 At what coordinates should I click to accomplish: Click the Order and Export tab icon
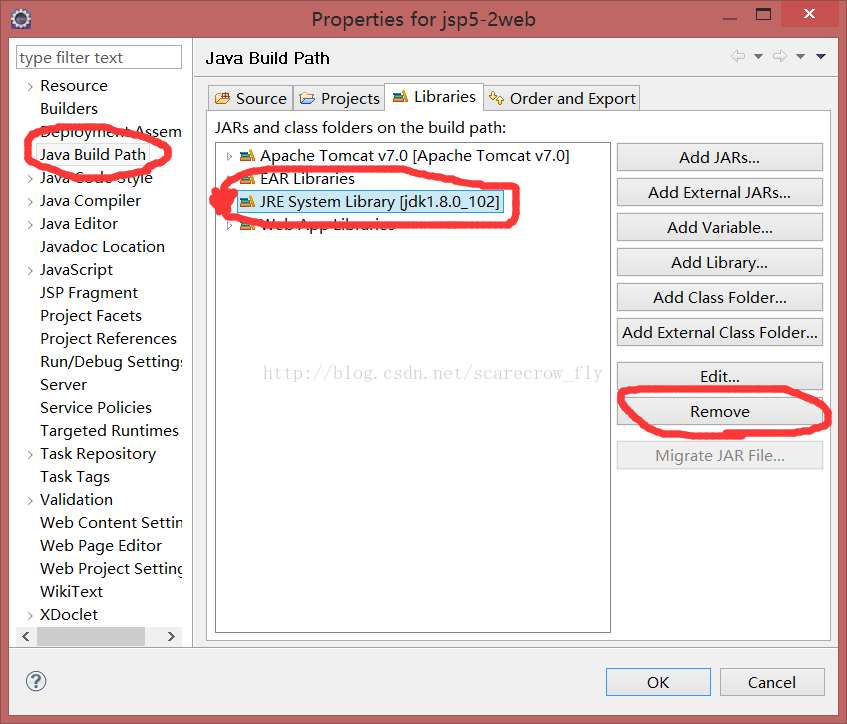(496, 98)
